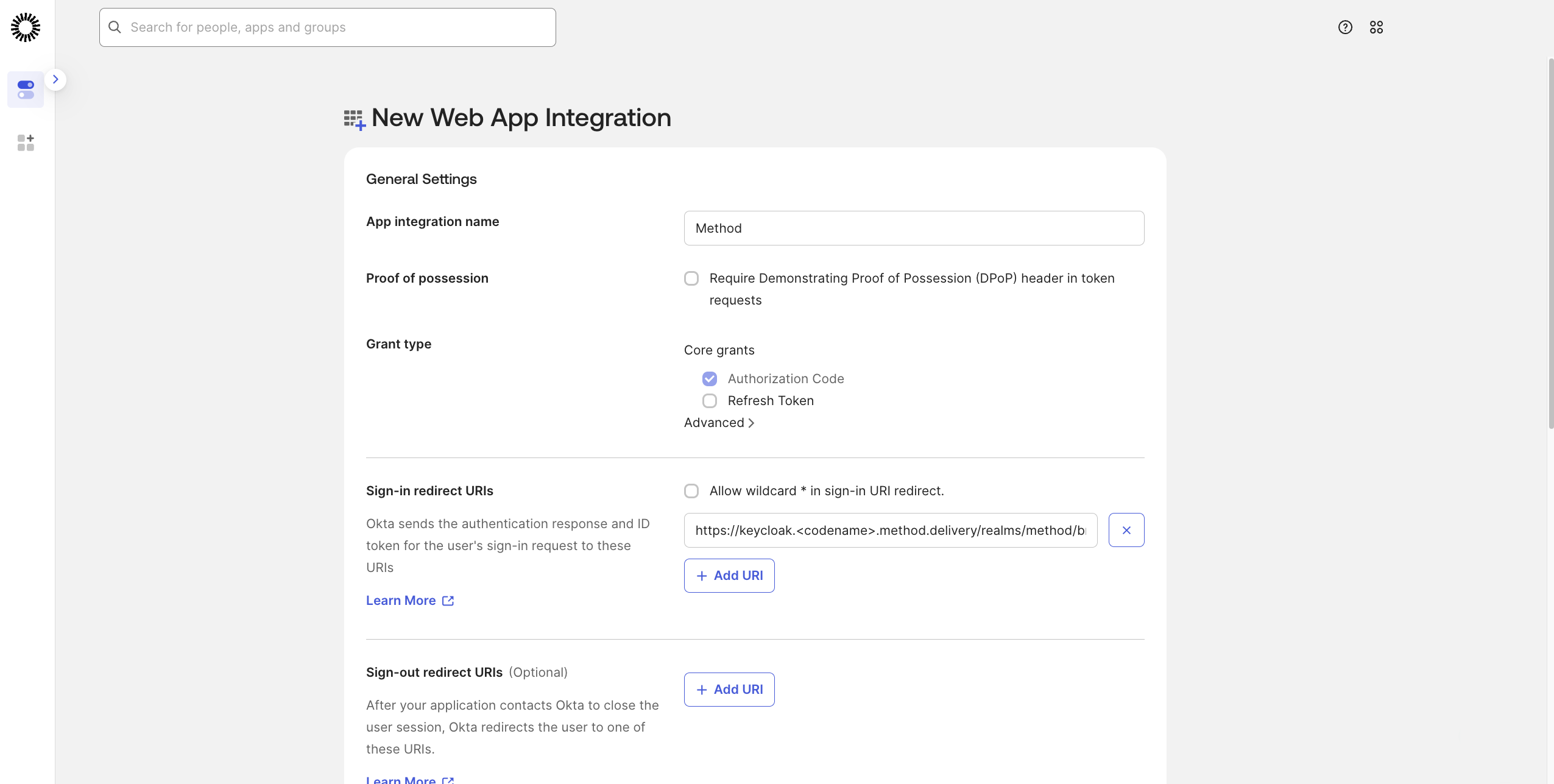
Task: Add a sign-in redirect URI
Action: [729, 576]
